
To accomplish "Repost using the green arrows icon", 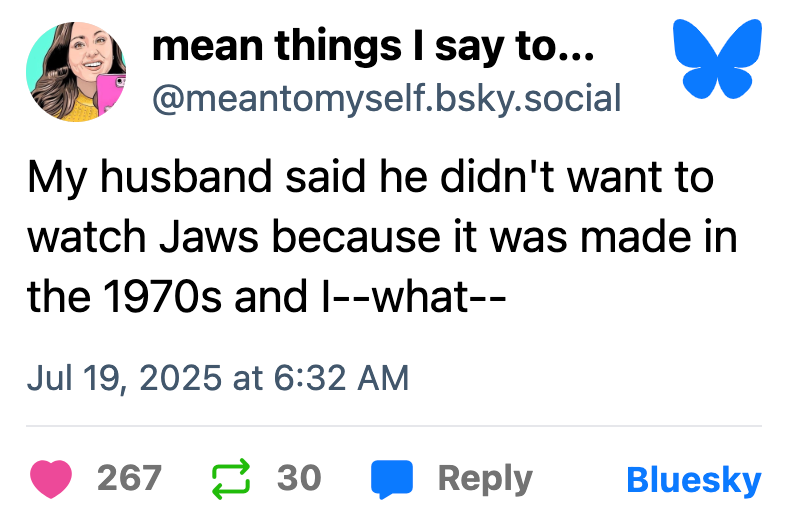I will pos(229,479).
